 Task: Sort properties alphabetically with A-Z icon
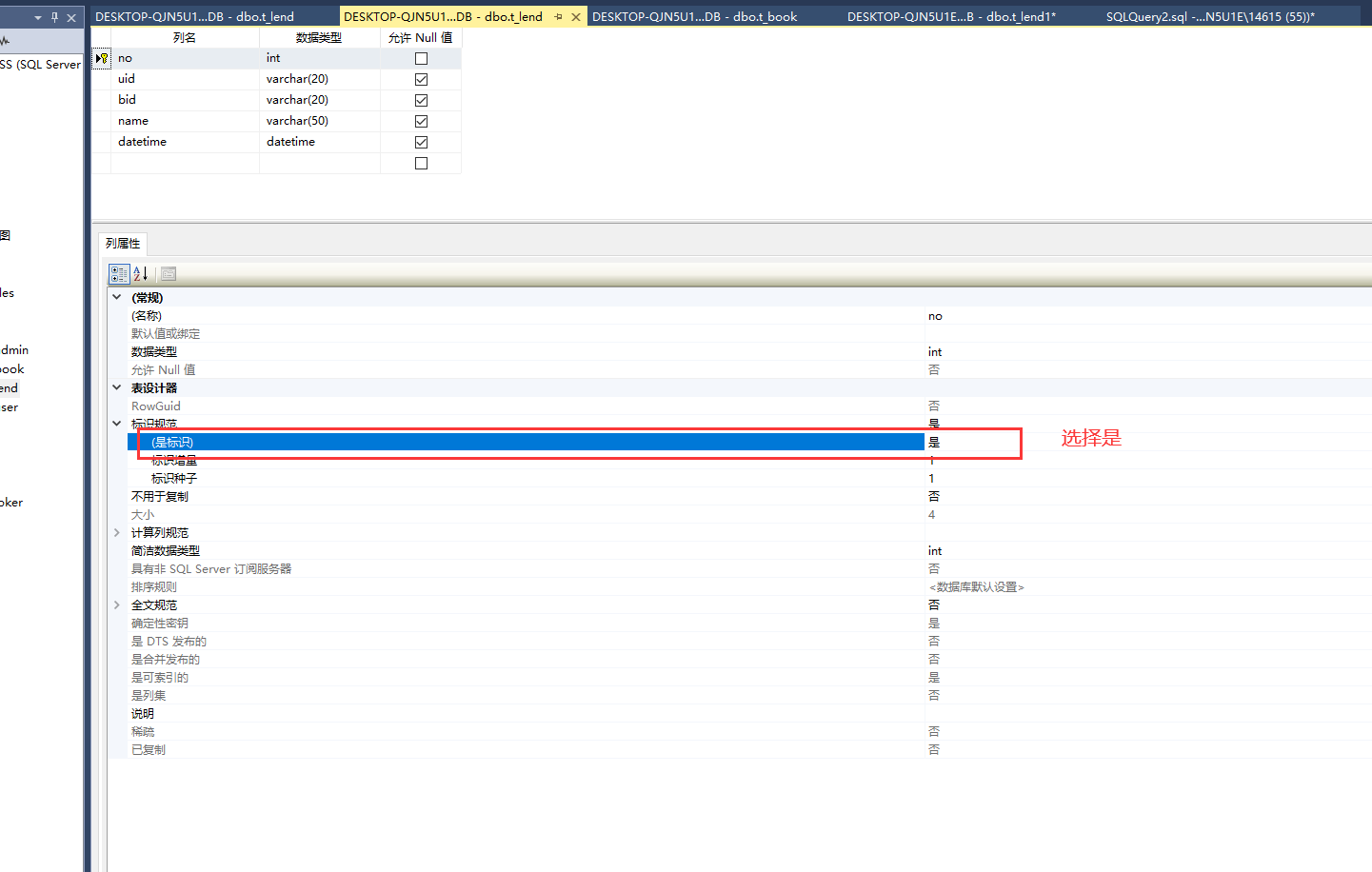point(141,274)
